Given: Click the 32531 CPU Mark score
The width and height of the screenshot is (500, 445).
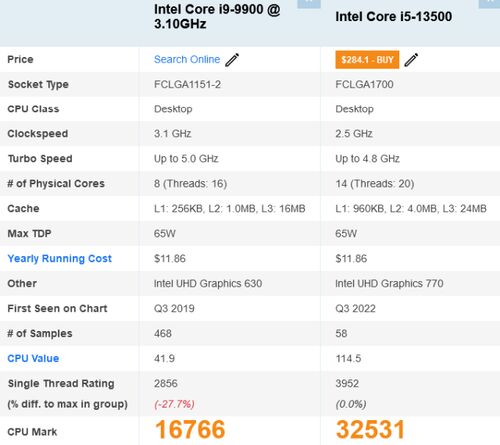Looking at the screenshot, I should click(x=370, y=429).
